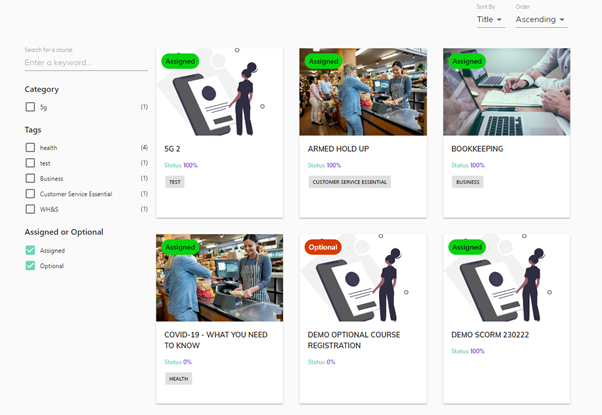Click the CUSTOMER SERVICE ESSENTIAL tag chip

[350, 182]
